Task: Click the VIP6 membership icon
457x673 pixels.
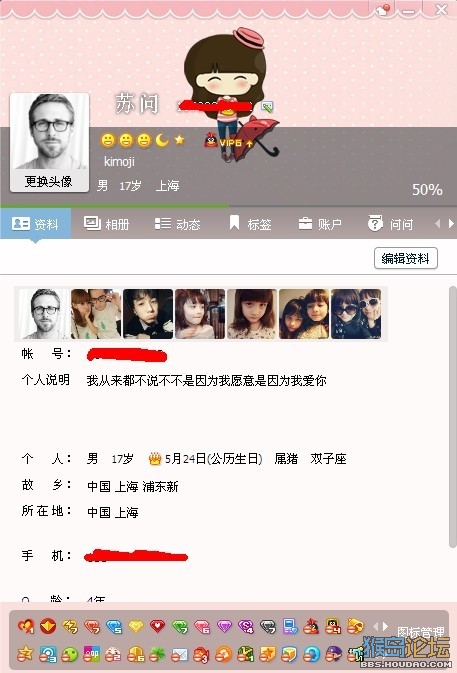Action: (228, 142)
